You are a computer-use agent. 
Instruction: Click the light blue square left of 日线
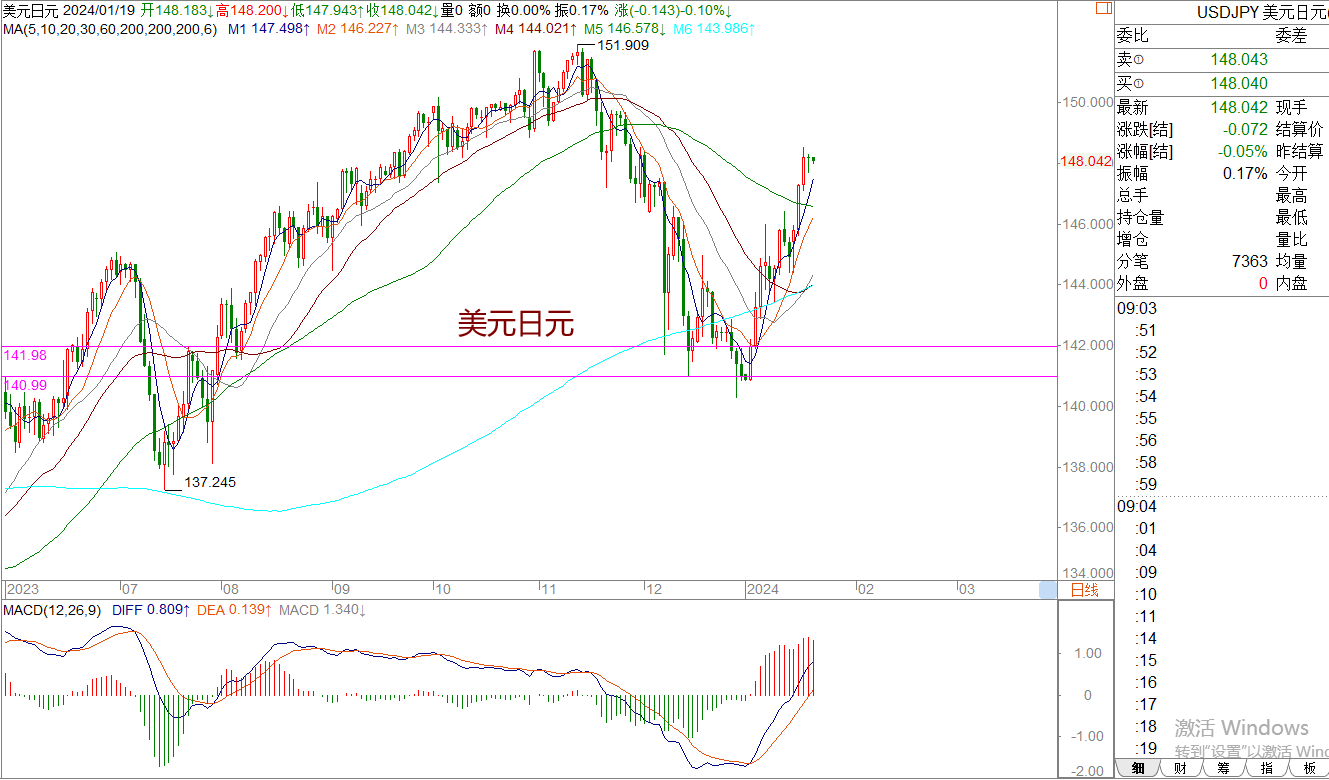click(x=1047, y=590)
